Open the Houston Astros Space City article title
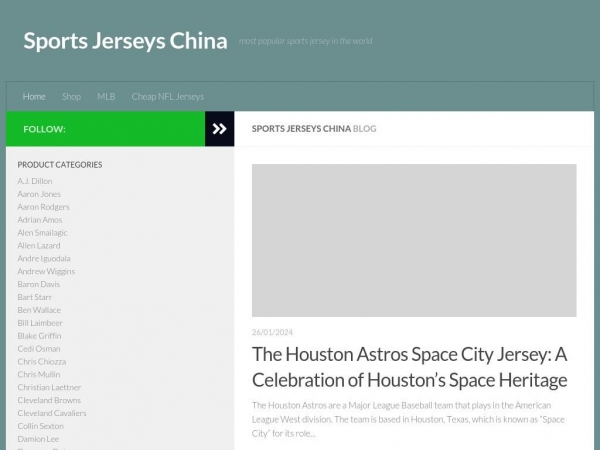The width and height of the screenshot is (600, 450). coord(409,367)
